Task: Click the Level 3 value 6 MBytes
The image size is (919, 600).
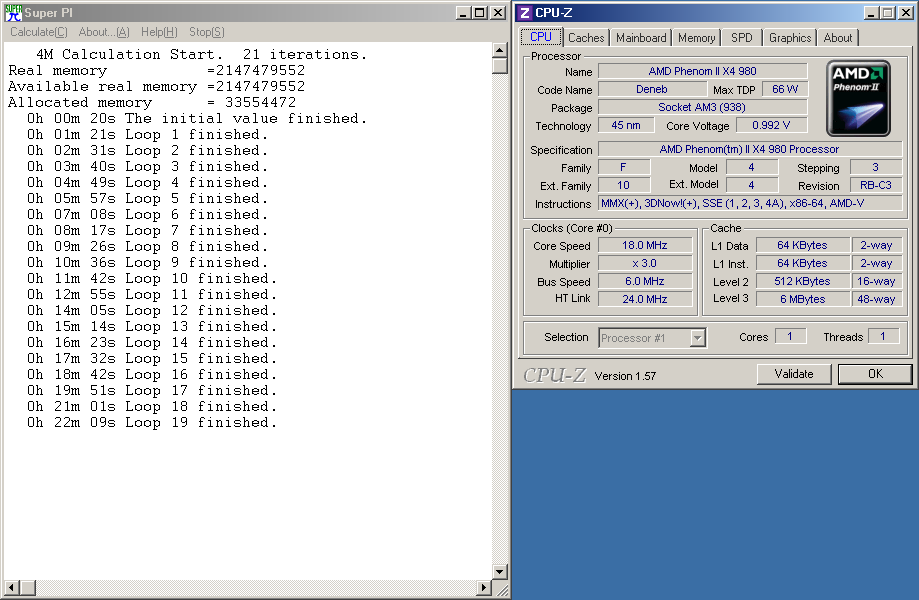Action: (802, 299)
